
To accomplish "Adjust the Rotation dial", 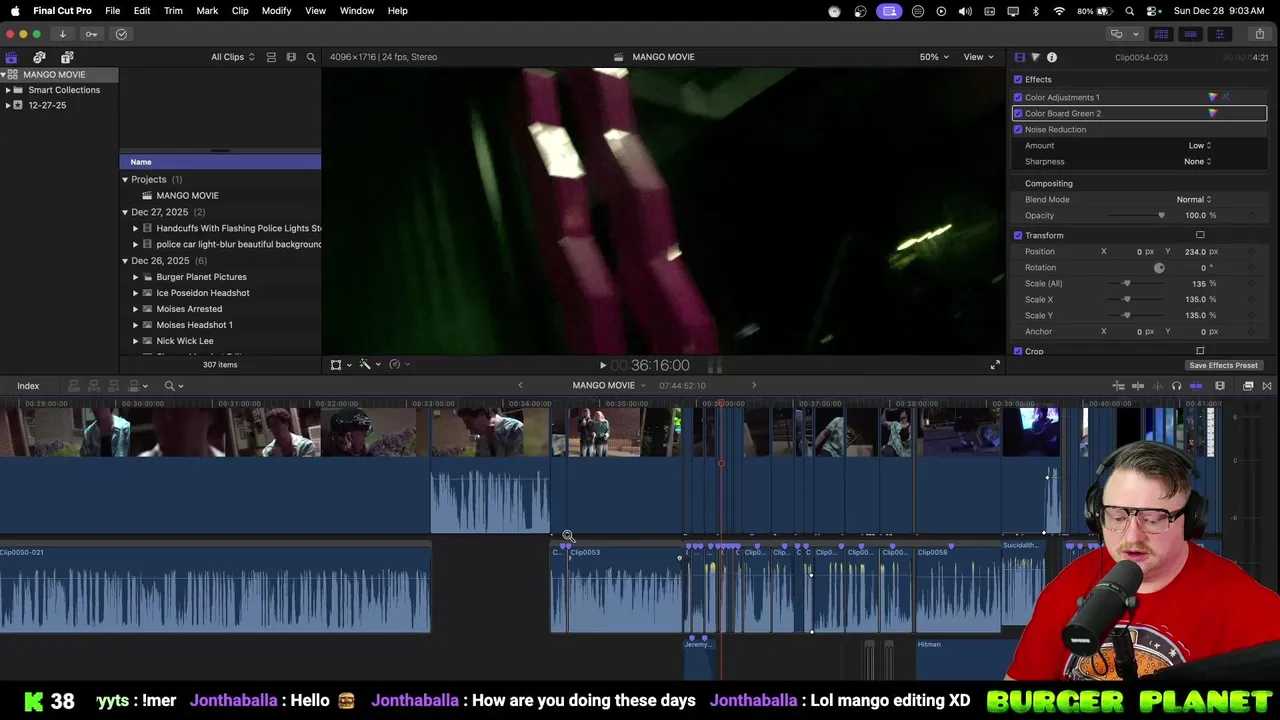I will coord(1159,268).
